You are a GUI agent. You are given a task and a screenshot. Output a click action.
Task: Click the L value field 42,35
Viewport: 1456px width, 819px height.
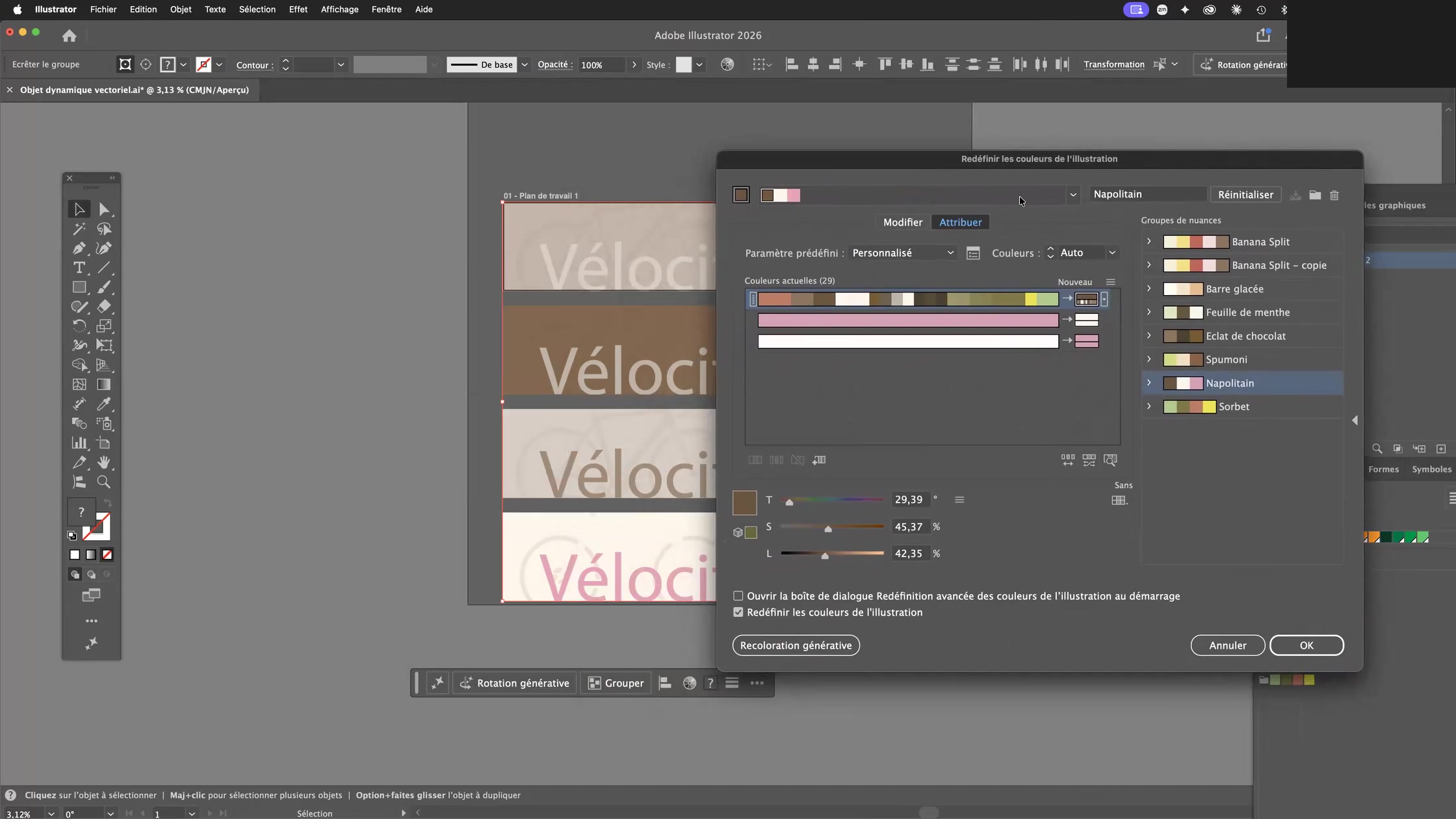909,554
